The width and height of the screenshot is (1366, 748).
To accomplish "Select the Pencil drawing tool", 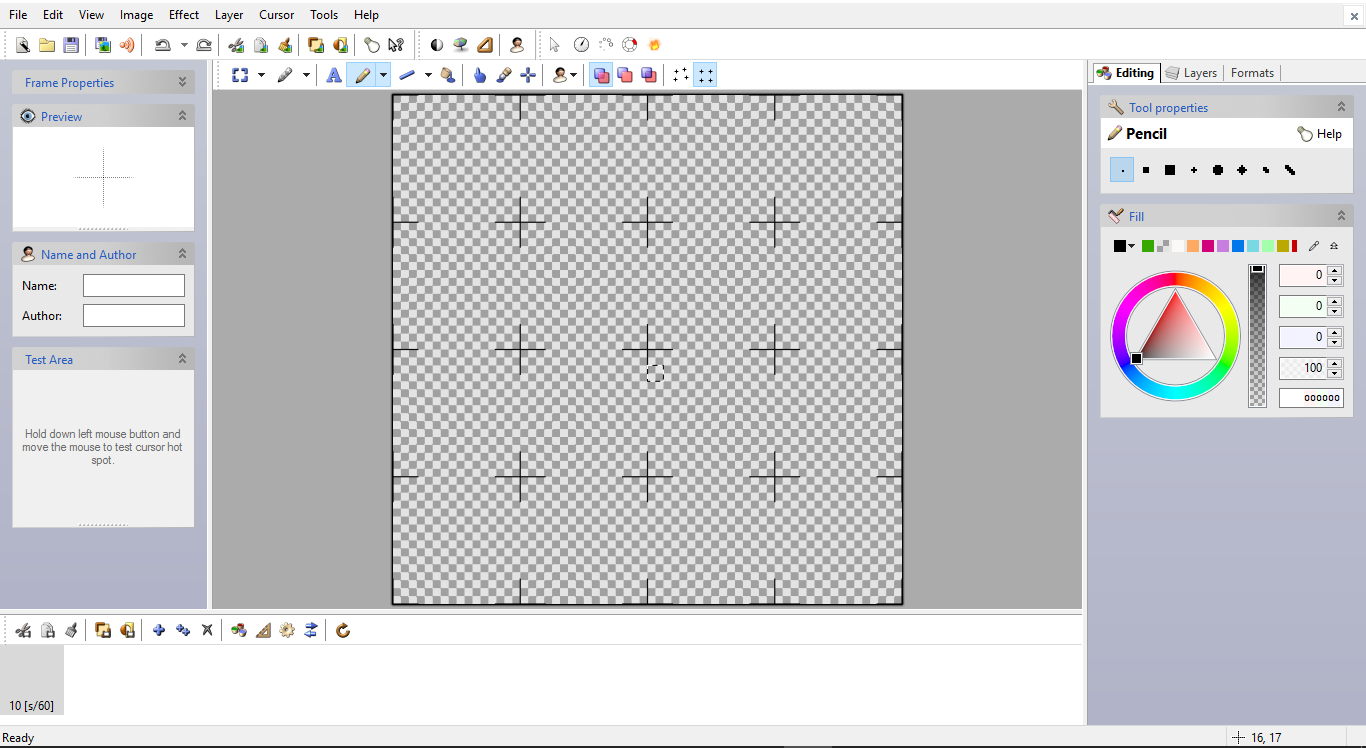I will pos(362,75).
